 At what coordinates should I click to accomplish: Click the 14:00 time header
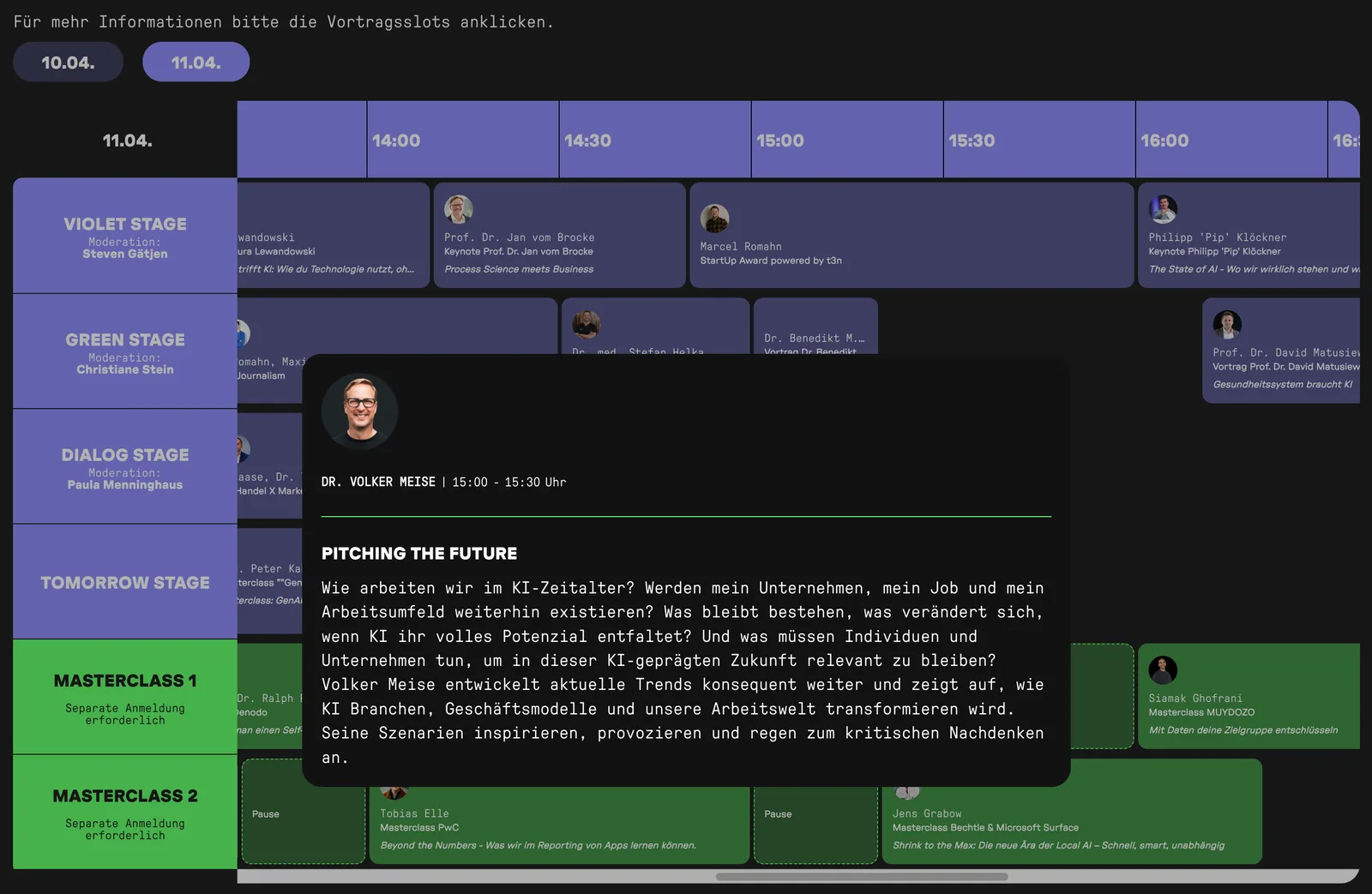(x=463, y=140)
